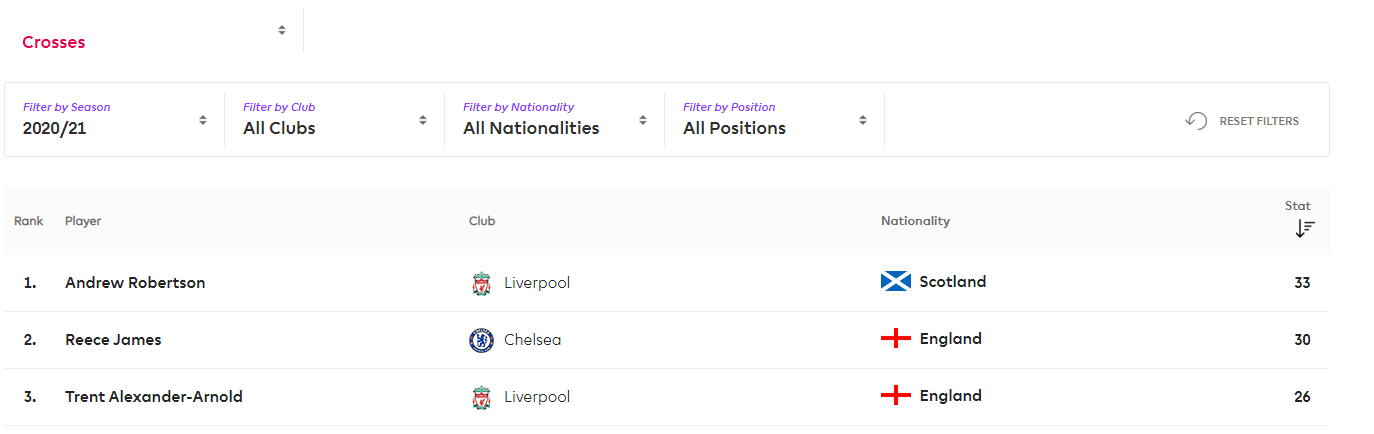
Task: Click Liverpool crest in Trent Alexander-Arnold row
Action: (x=481, y=398)
